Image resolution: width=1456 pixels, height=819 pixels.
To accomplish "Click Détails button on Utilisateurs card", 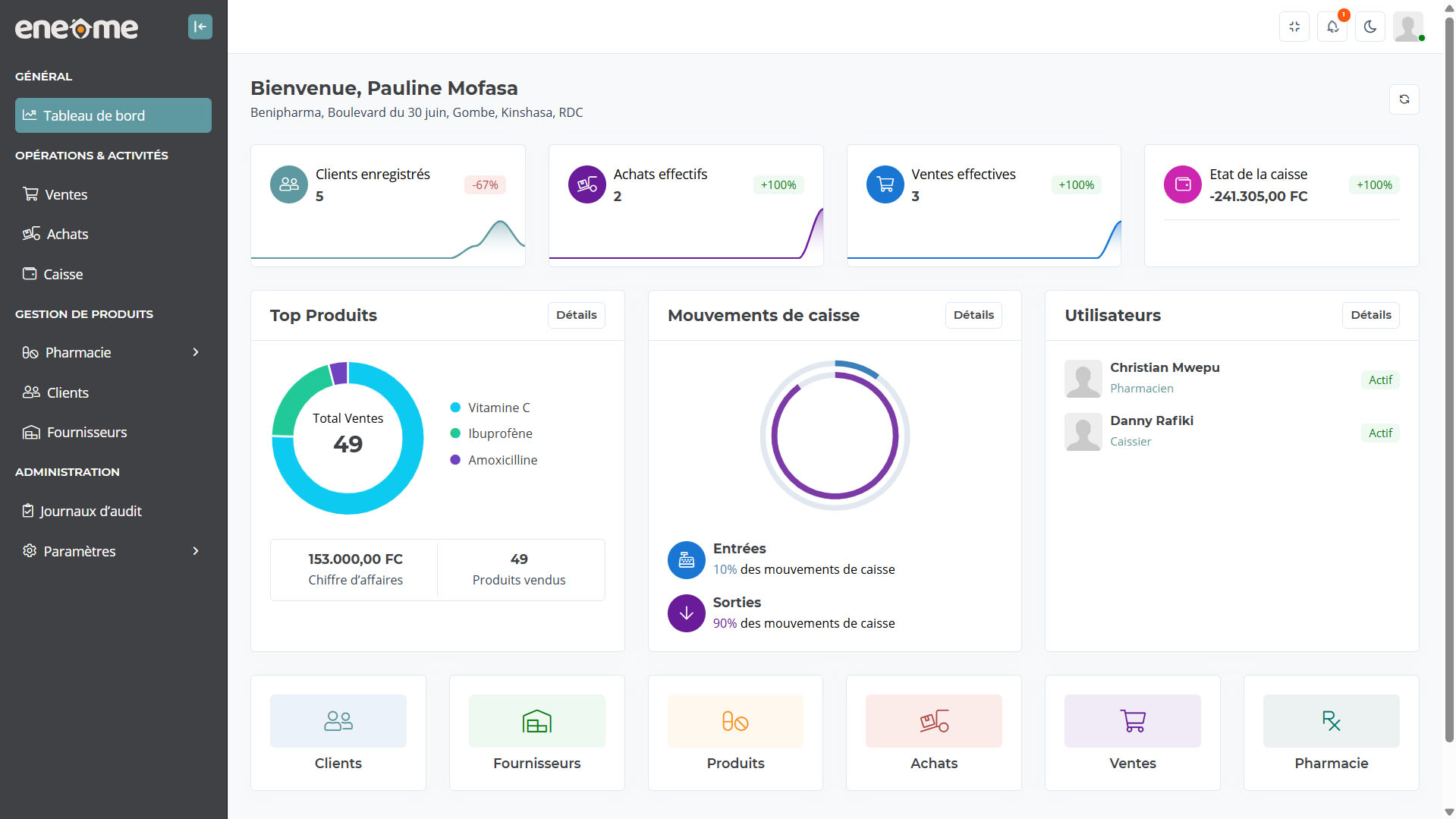I will [x=1370, y=315].
